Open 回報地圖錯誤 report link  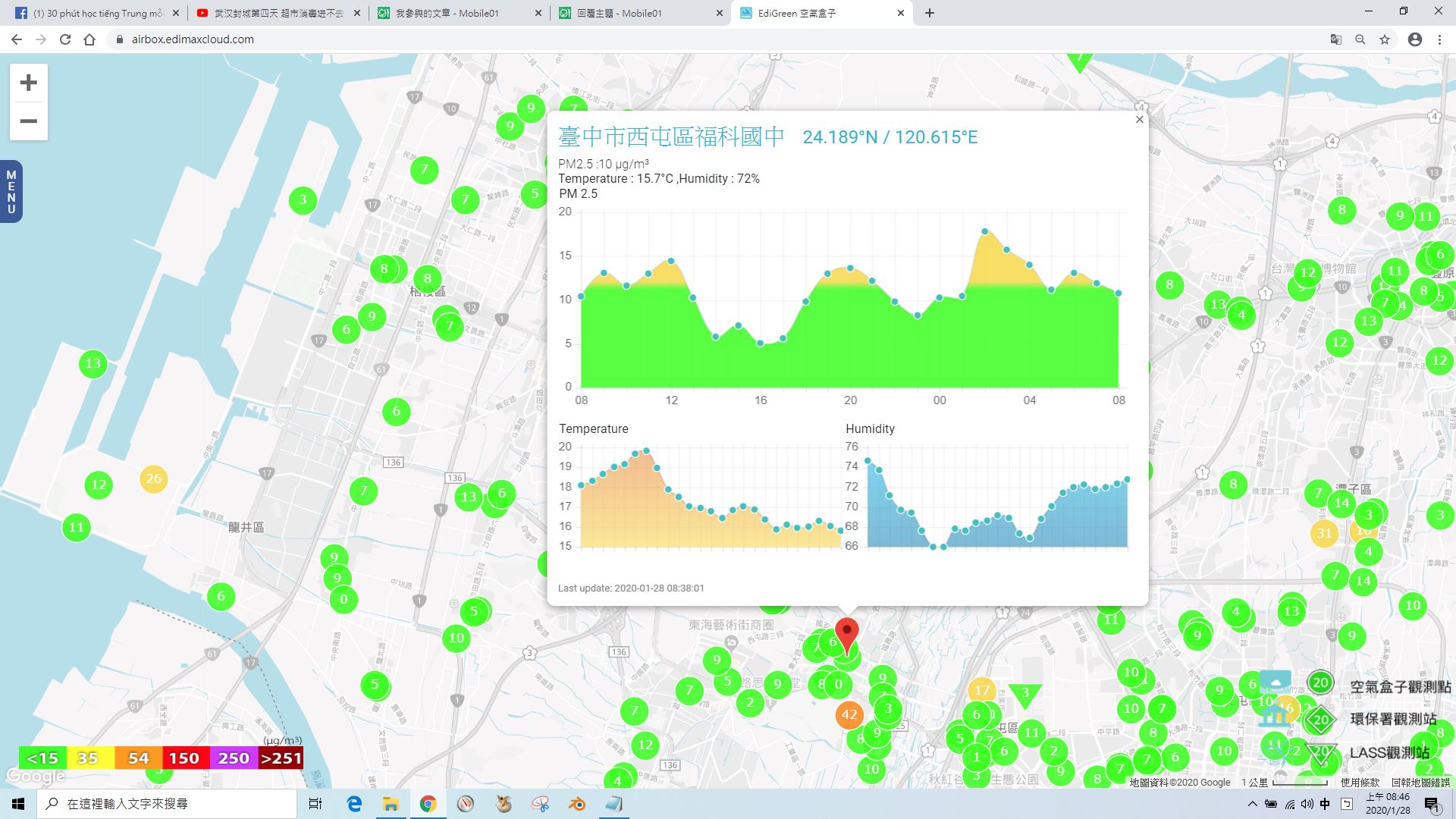coord(1420,782)
